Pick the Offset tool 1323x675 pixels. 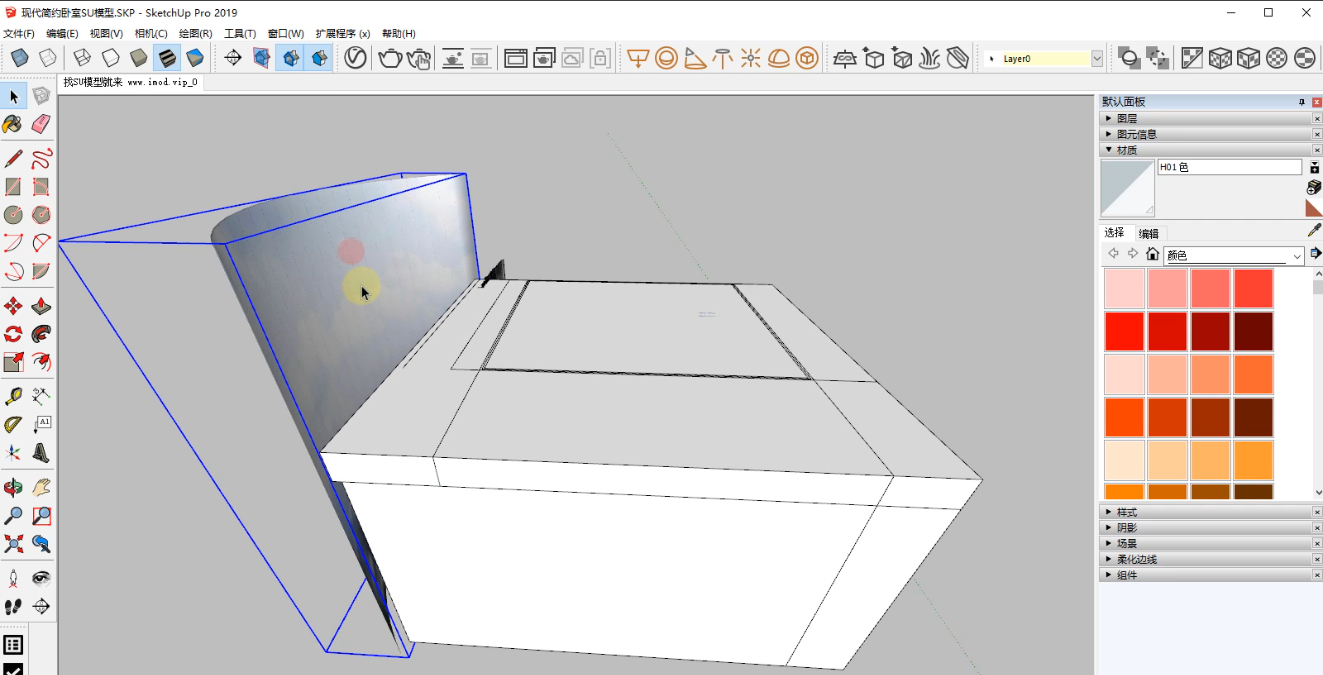[41, 362]
